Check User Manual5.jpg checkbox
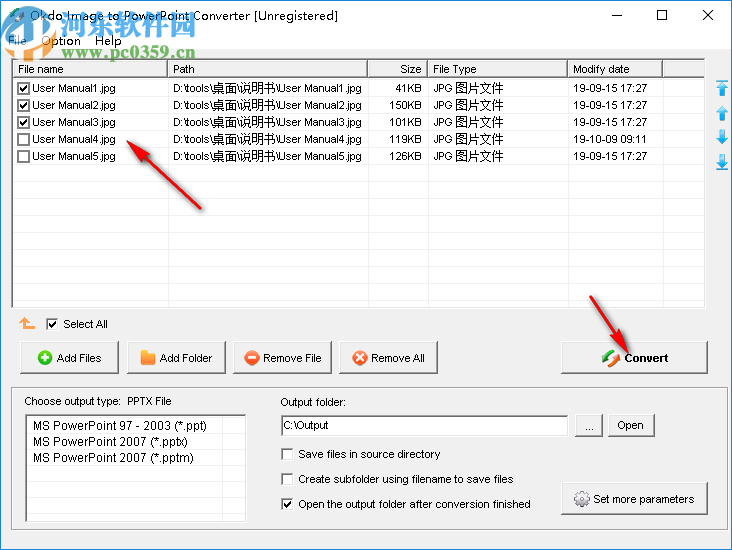 tap(23, 156)
